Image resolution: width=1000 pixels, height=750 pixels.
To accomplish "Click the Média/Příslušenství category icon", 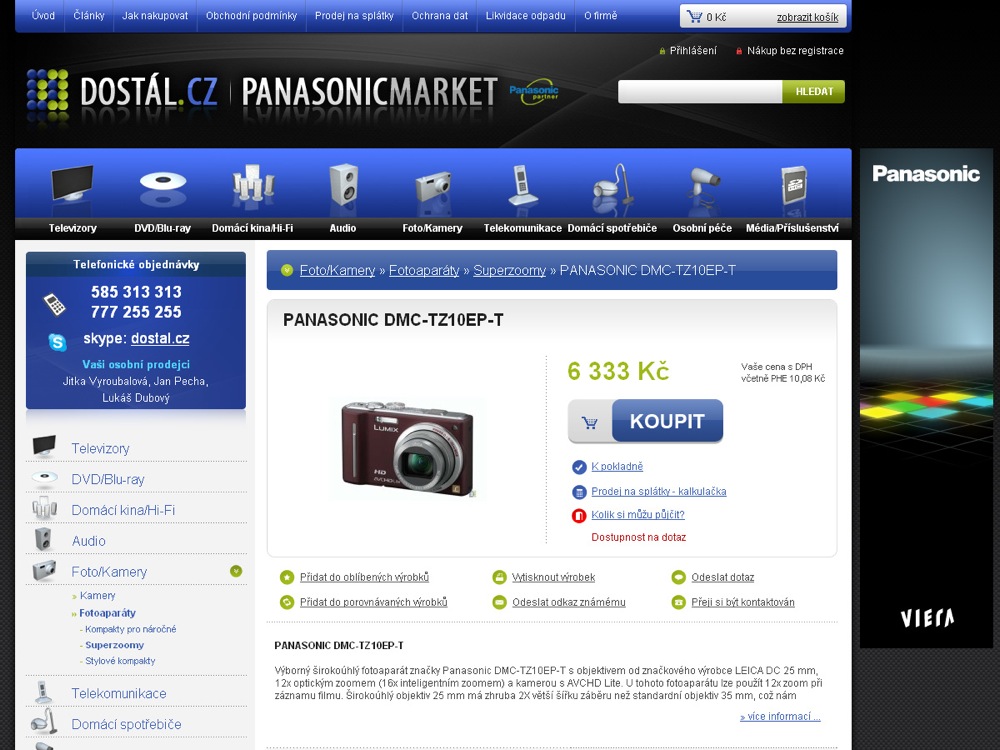I will point(792,186).
